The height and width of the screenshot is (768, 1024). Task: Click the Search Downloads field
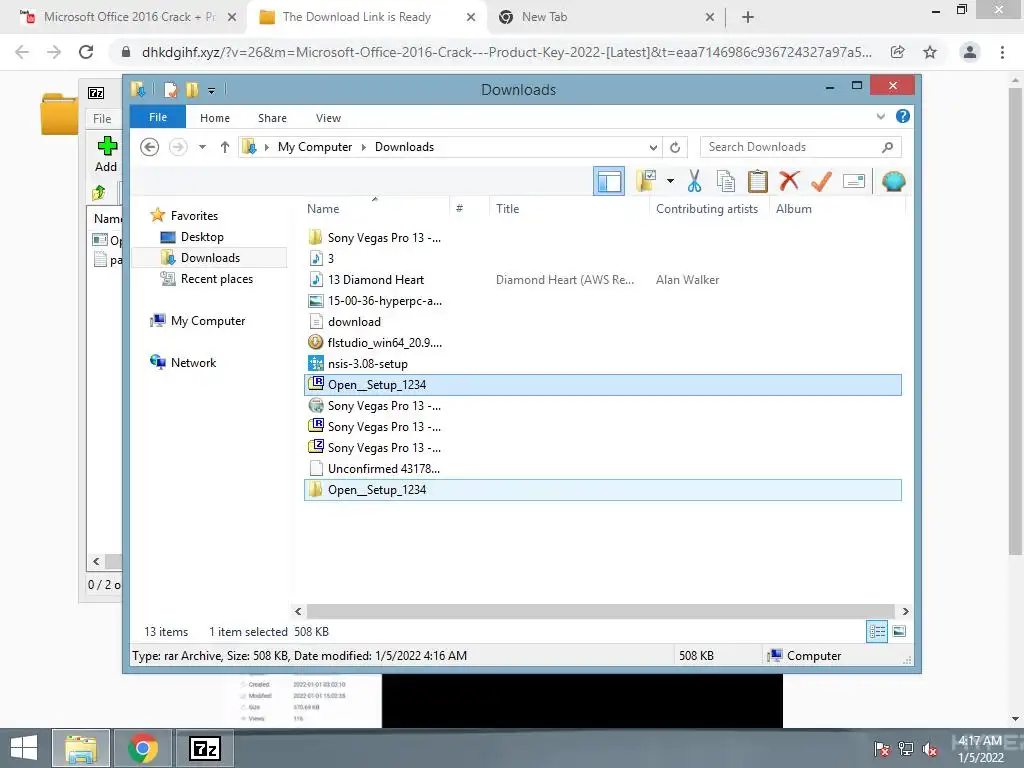pos(790,147)
